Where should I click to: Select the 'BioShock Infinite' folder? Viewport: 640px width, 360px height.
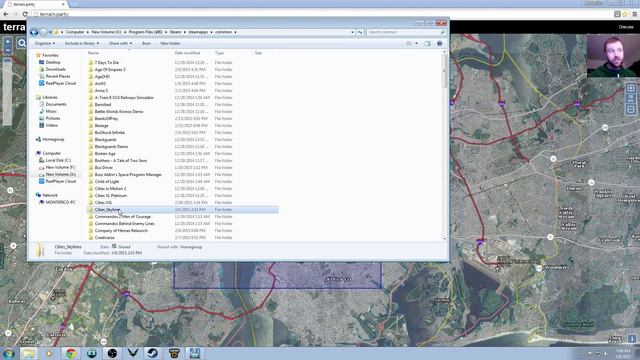[109, 133]
